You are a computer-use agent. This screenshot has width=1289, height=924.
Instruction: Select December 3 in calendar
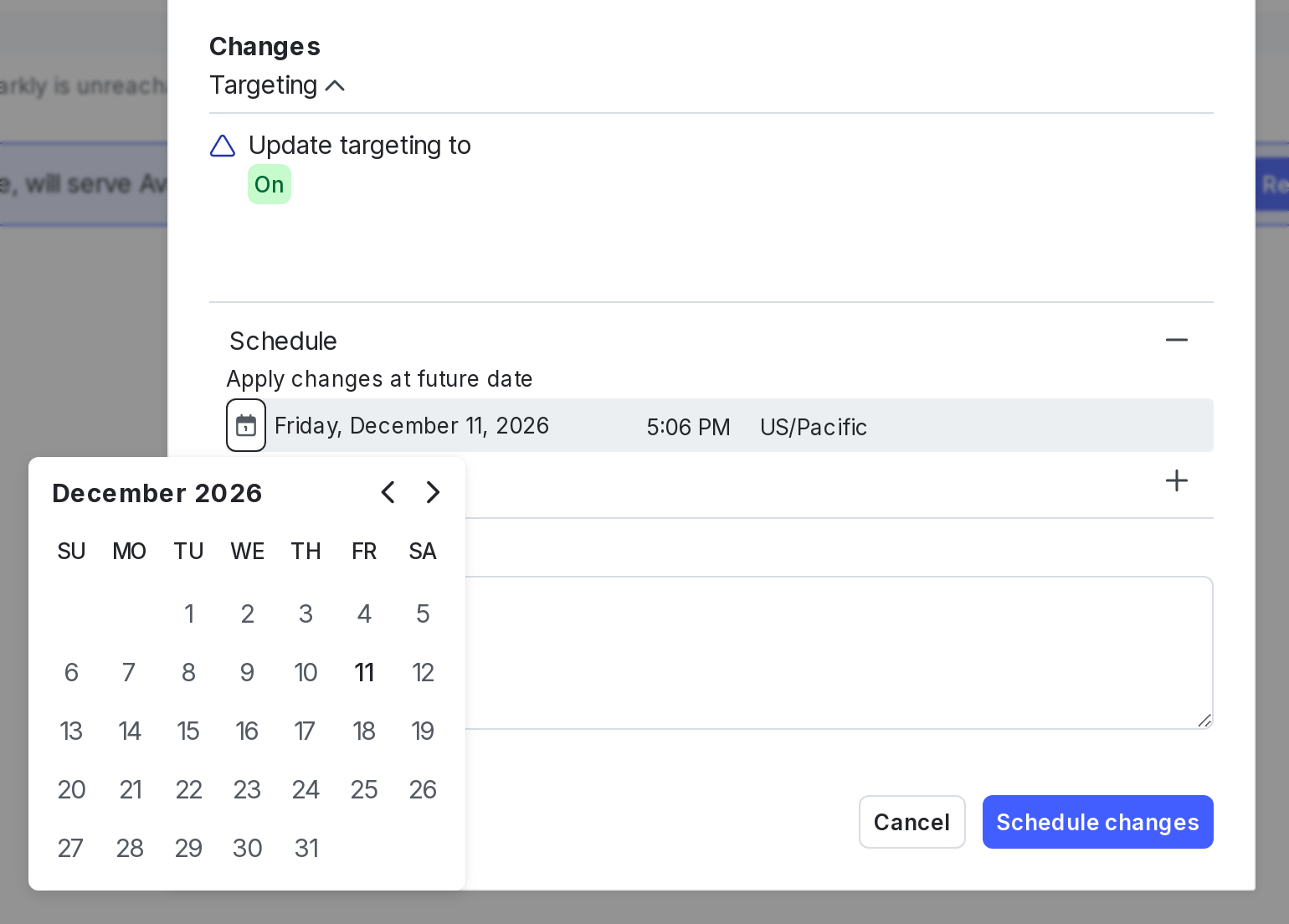click(x=306, y=614)
